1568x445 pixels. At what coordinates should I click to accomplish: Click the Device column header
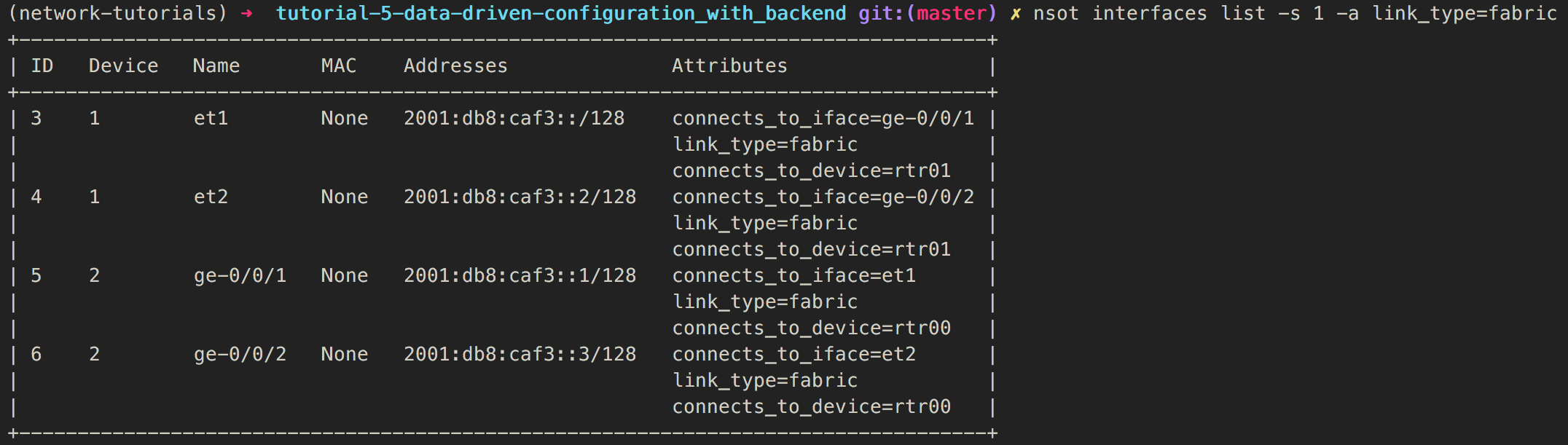tap(123, 66)
